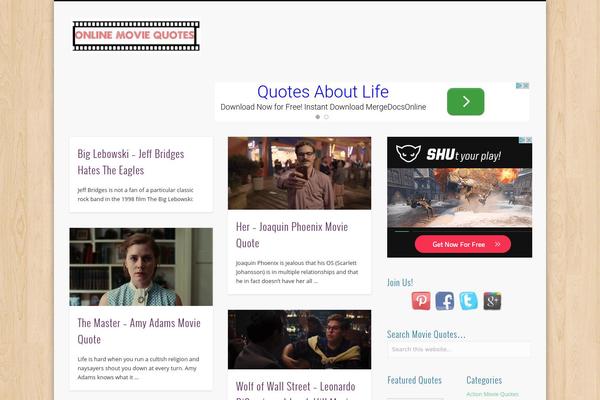Screen dimensions: 600x400
Task: Click the 'Search Movie Quotes...' heading
Action: pyautogui.click(x=426, y=334)
